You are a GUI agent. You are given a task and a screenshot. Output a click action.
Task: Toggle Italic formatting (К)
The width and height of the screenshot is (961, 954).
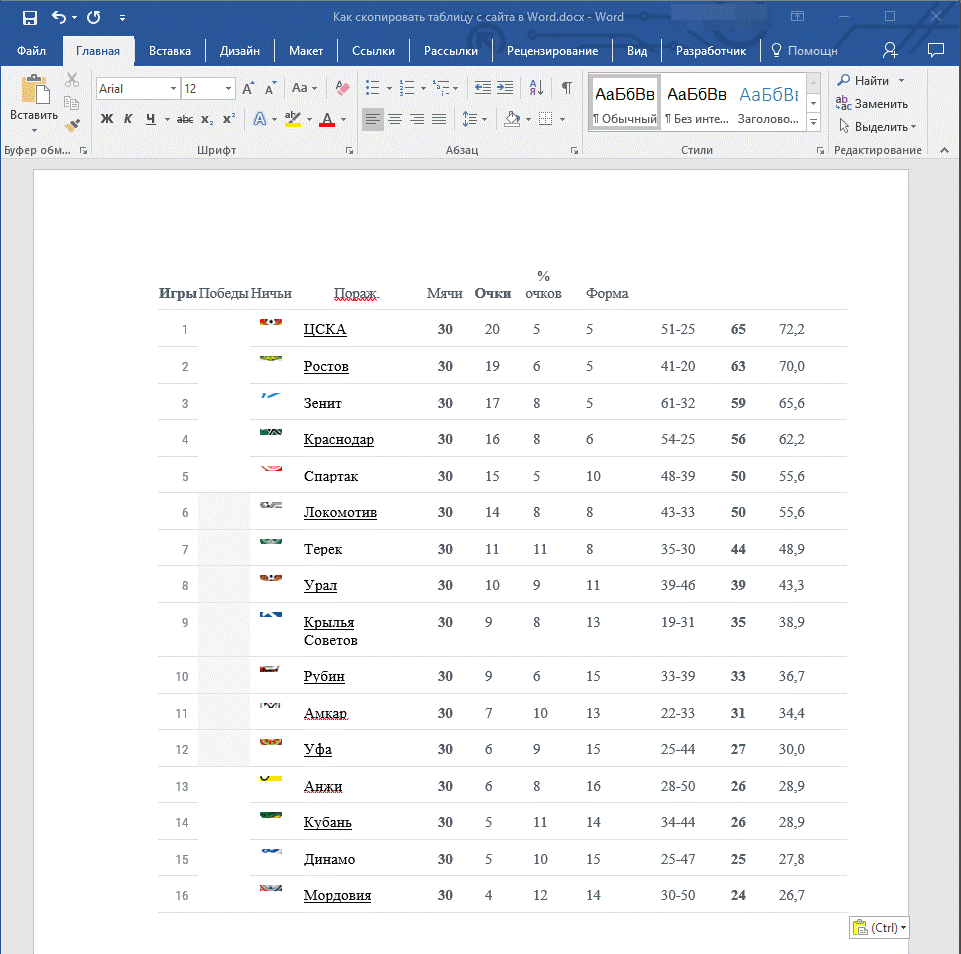[128, 119]
